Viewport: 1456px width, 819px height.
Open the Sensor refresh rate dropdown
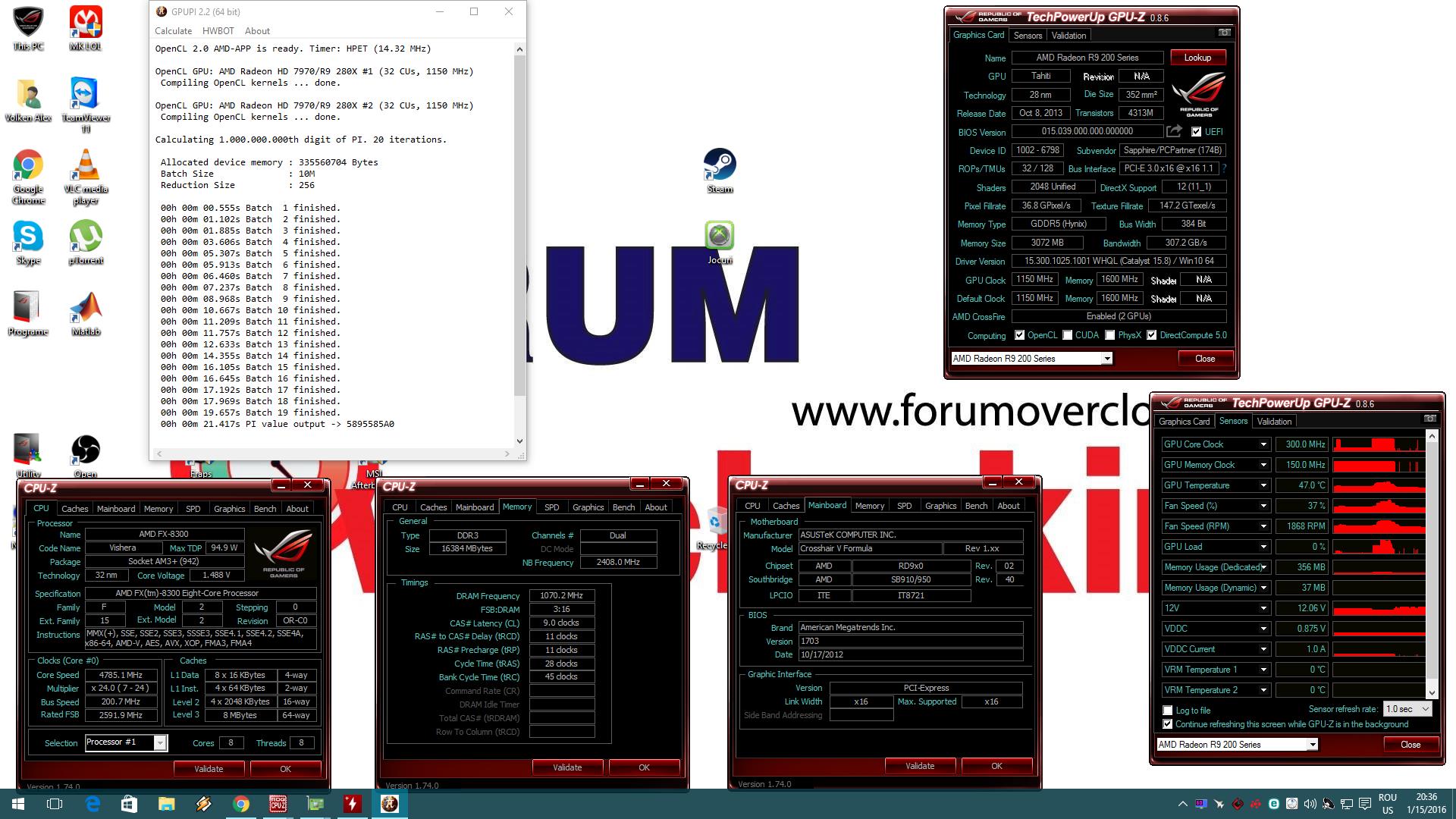click(1407, 709)
